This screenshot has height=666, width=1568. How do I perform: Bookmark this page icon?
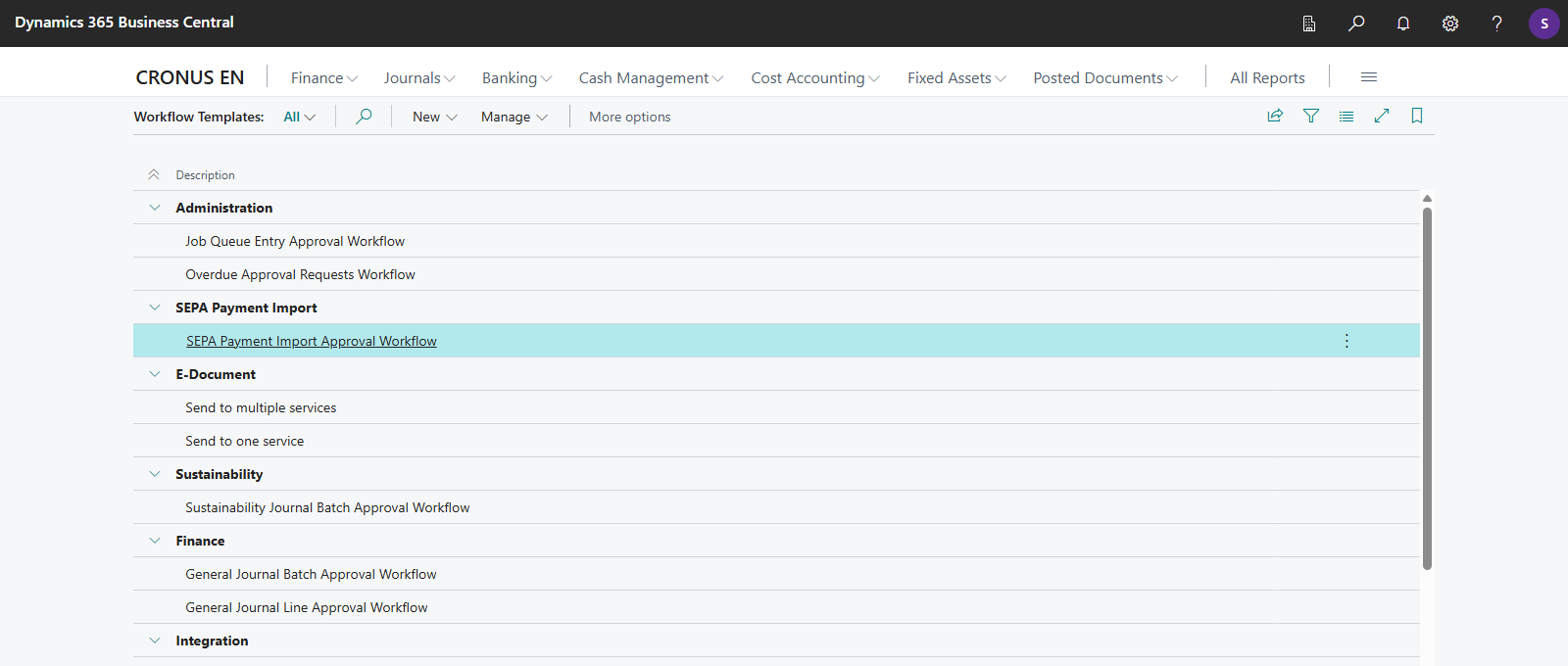coord(1417,116)
